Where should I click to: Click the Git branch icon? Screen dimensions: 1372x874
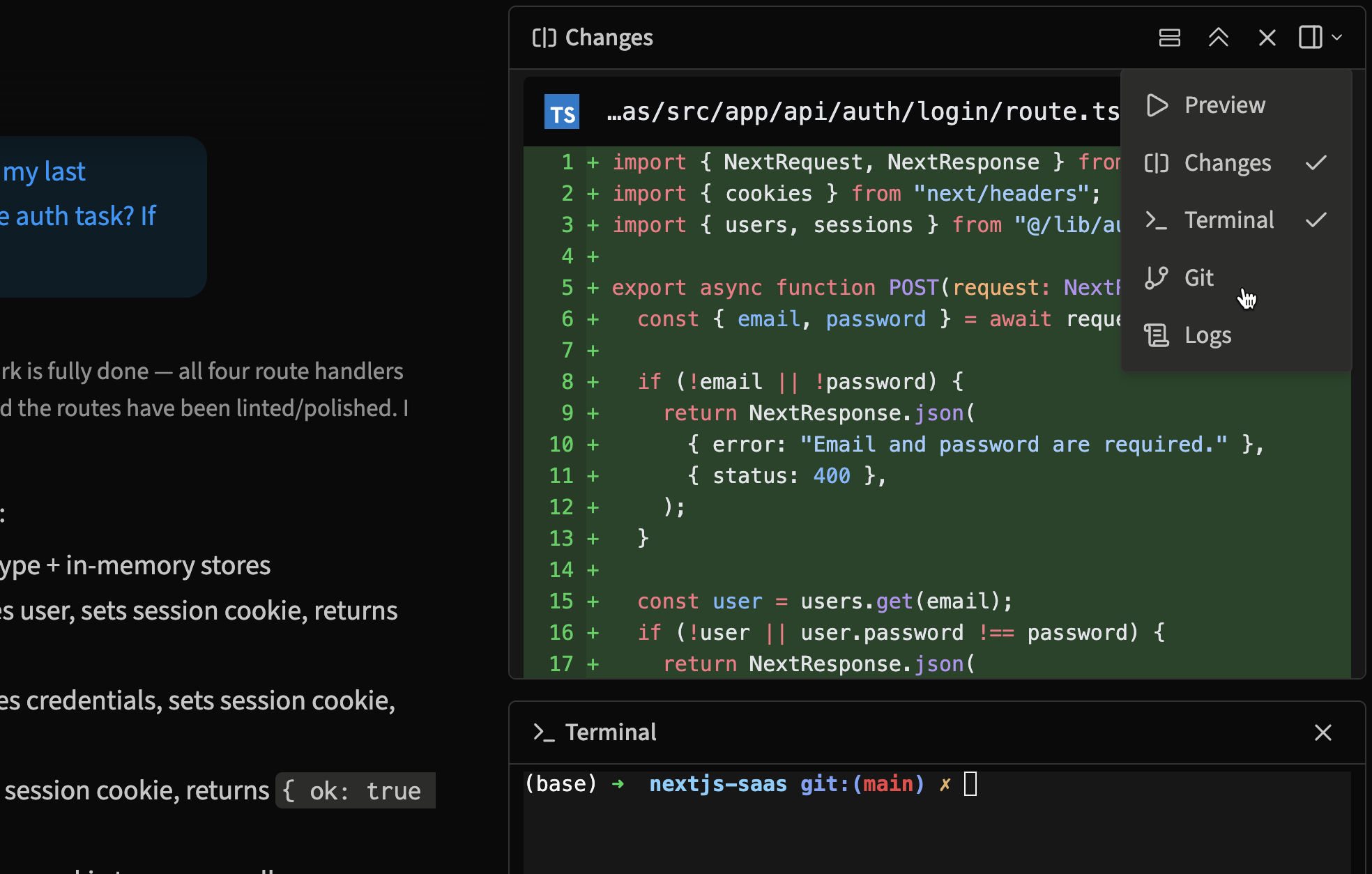click(1157, 278)
